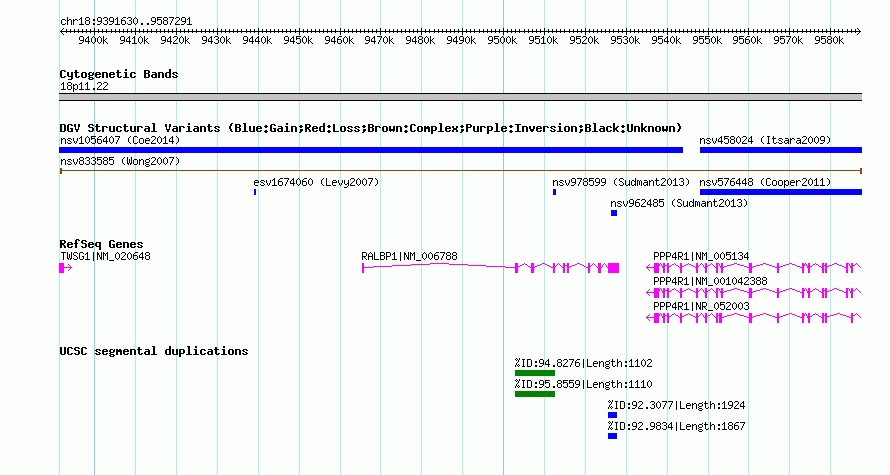
Task: Click the chr18:9391630..9587291 coordinates label
Action: coord(126,22)
